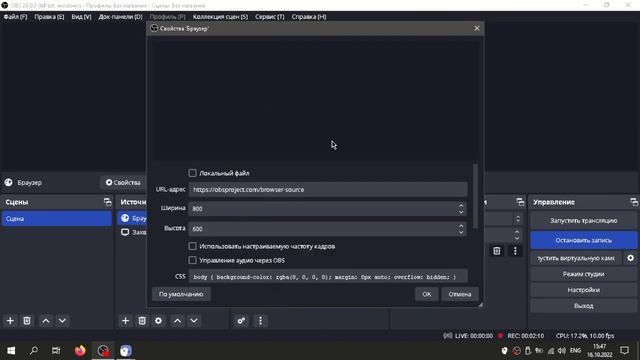Open the Файл menu
This screenshot has width=640, height=360.
click(x=16, y=17)
